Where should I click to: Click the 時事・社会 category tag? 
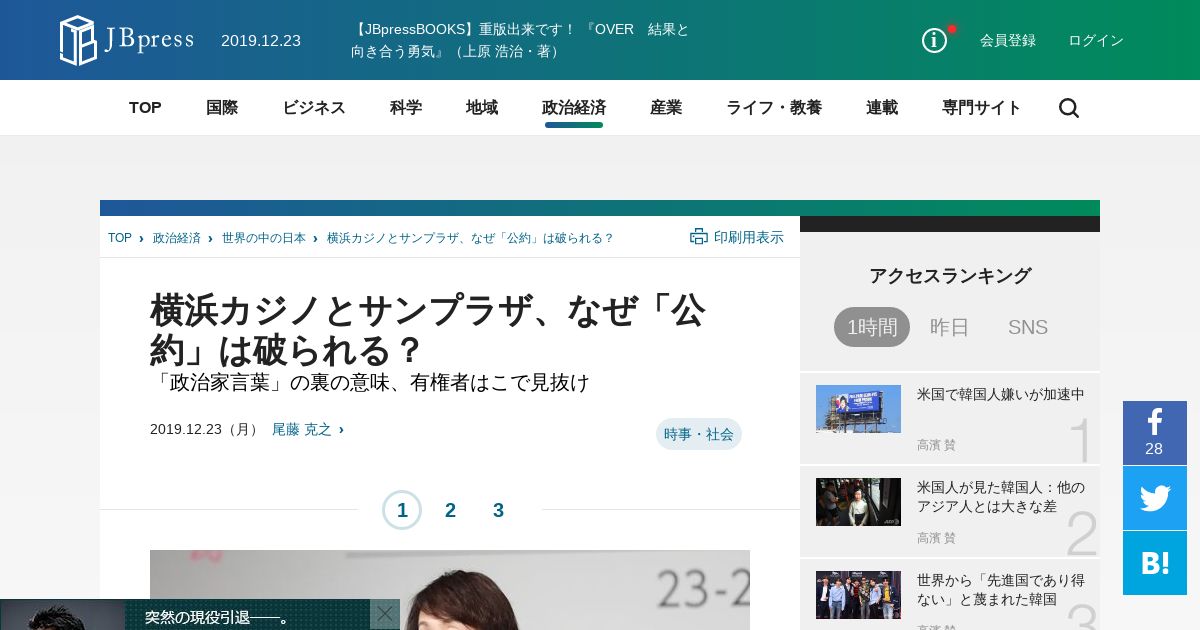pyautogui.click(x=699, y=434)
